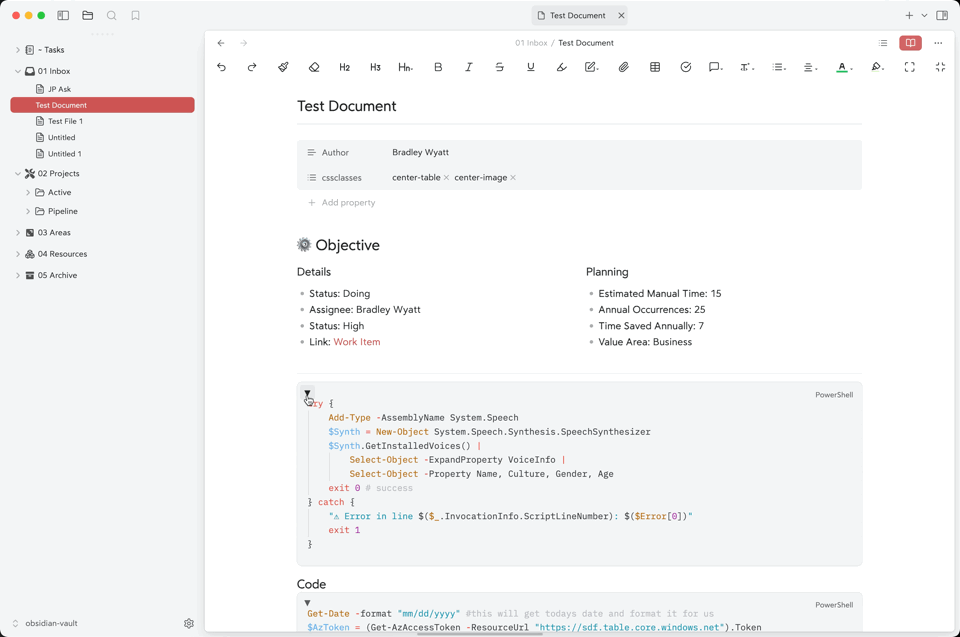960x637 pixels.
Task: Switch to the Test Document tab
Action: coord(577,15)
